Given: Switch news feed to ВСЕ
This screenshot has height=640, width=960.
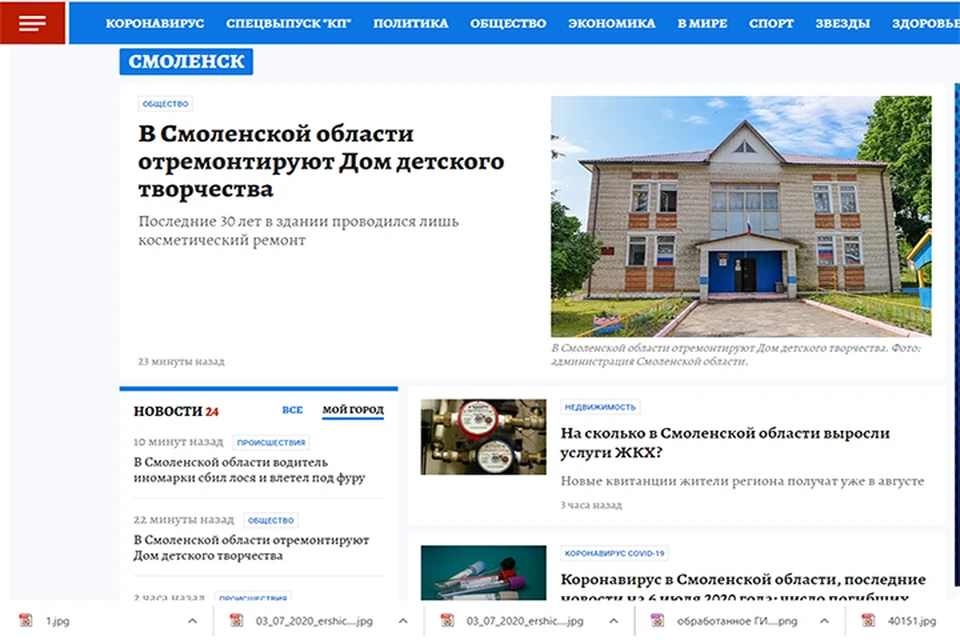Looking at the screenshot, I should click(292, 410).
